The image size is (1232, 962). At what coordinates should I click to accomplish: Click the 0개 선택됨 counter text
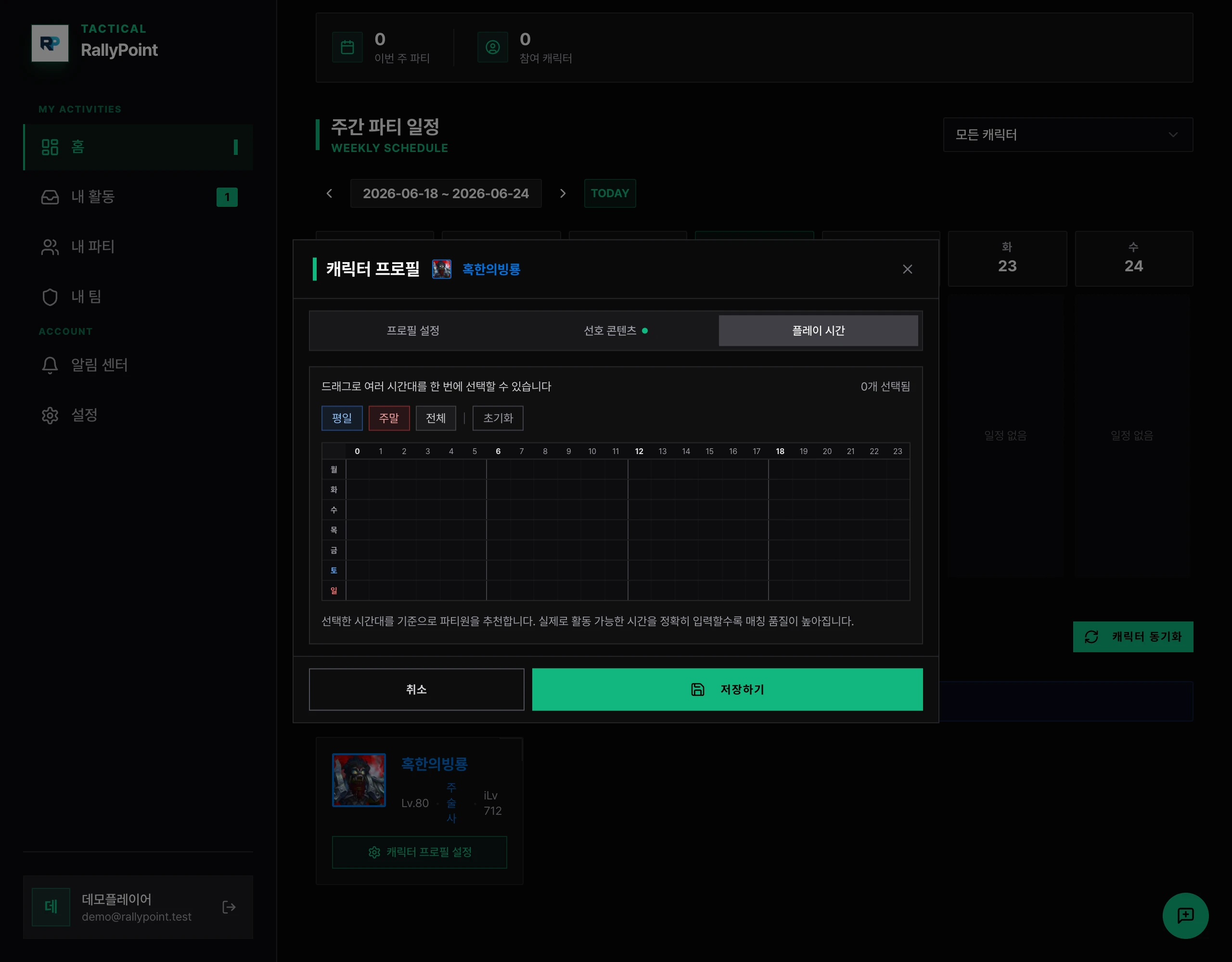(x=885, y=386)
